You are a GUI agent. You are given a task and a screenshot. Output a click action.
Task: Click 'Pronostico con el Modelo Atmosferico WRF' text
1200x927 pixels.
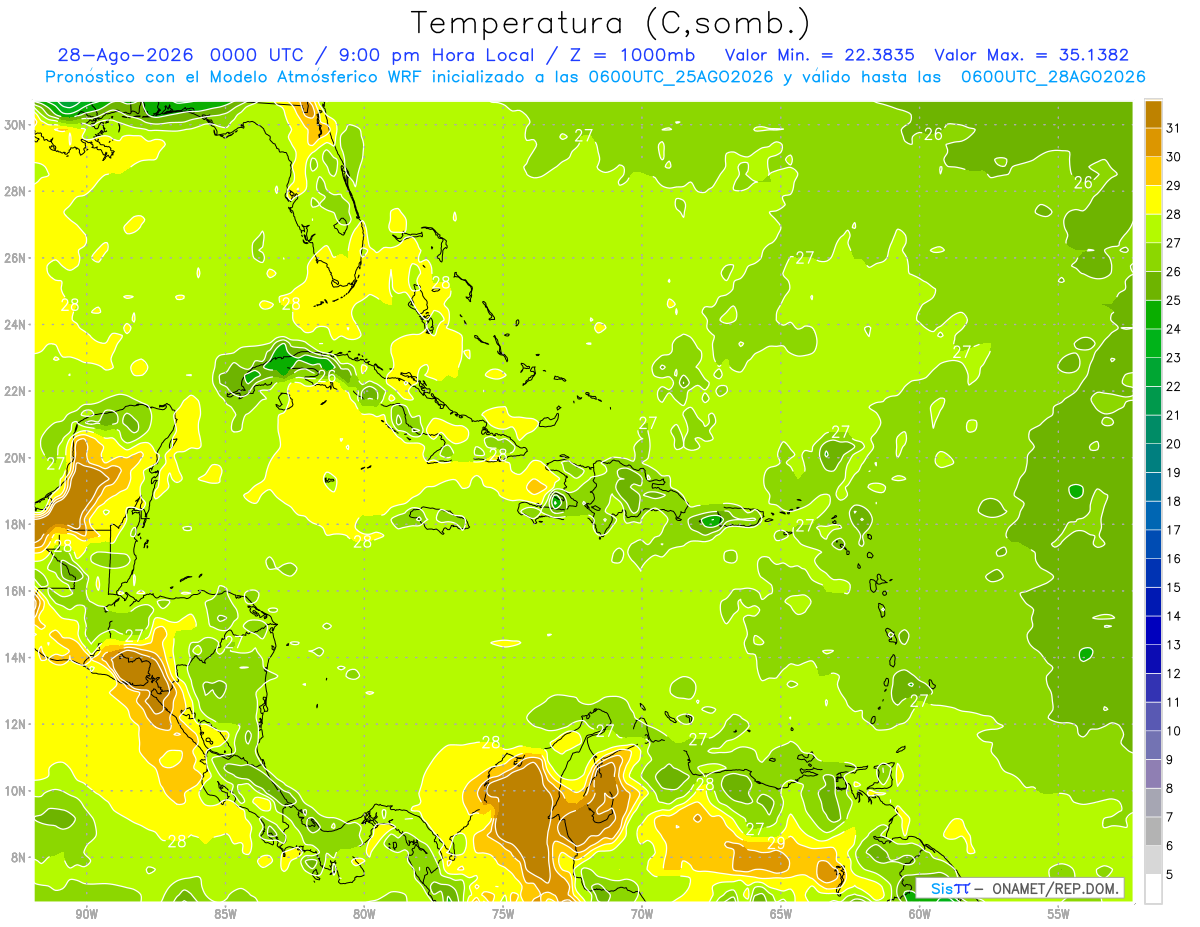point(234,77)
